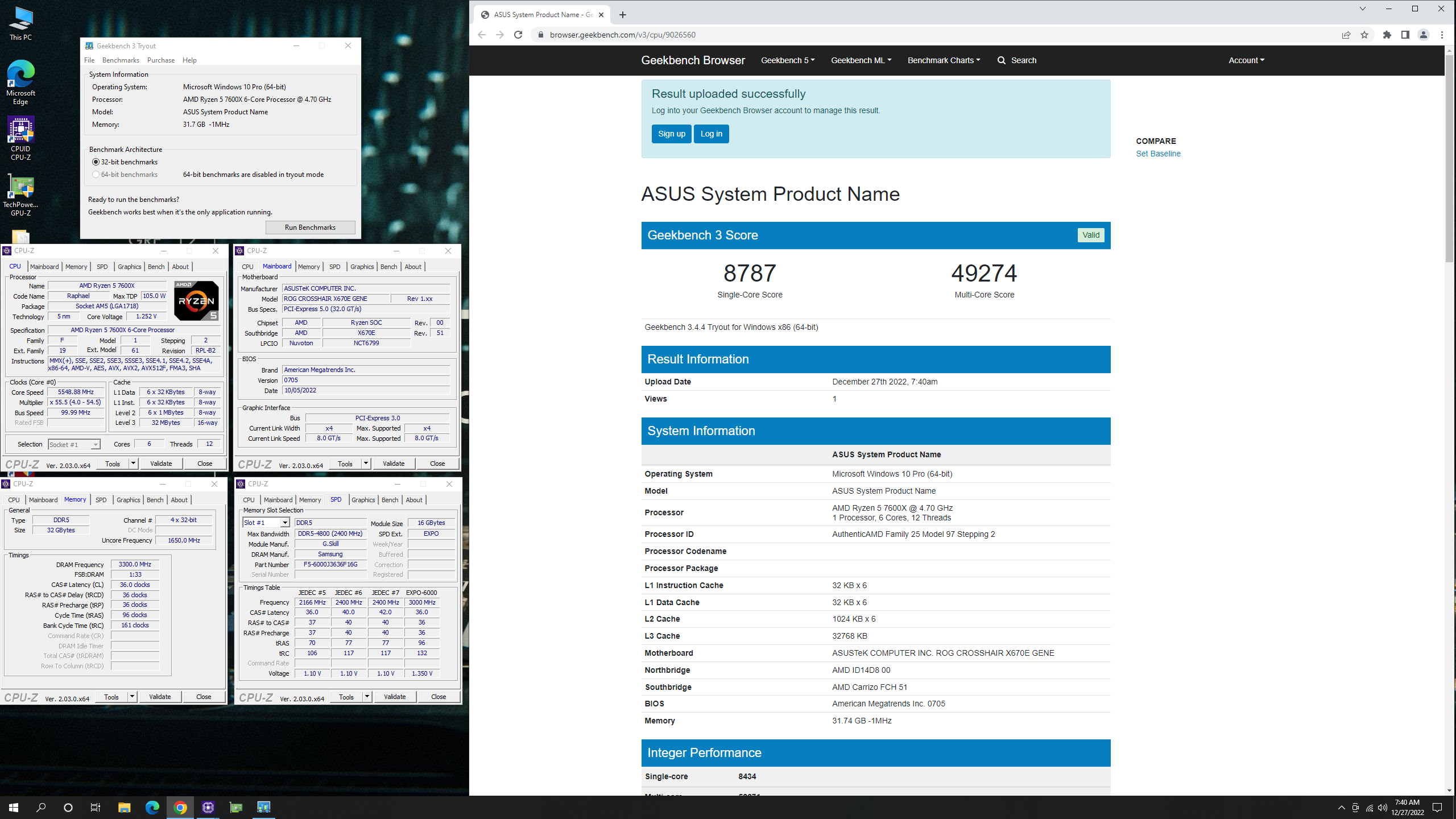This screenshot has width=1456, height=819.
Task: Open notification center icon
Action: point(1437,808)
